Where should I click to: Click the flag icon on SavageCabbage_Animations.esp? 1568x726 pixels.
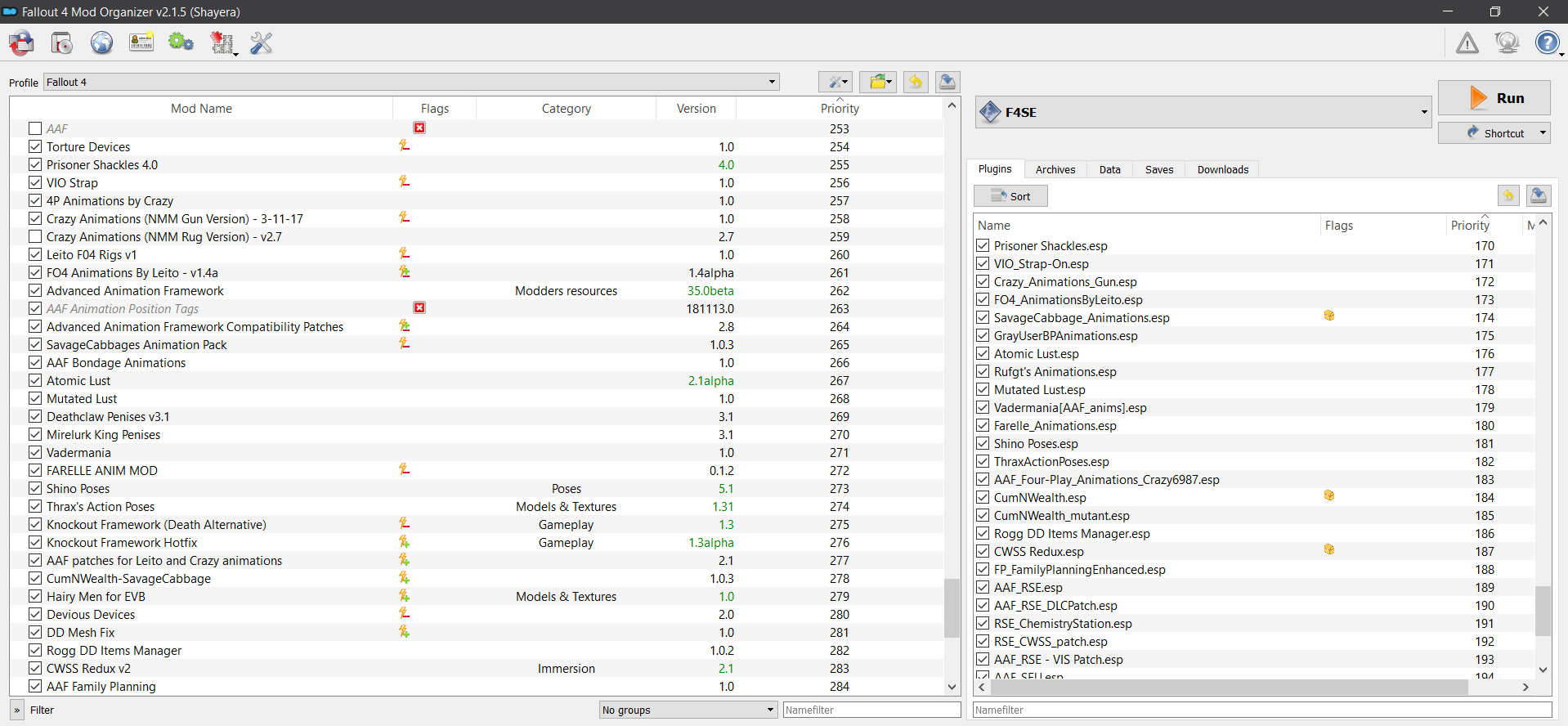point(1329,316)
